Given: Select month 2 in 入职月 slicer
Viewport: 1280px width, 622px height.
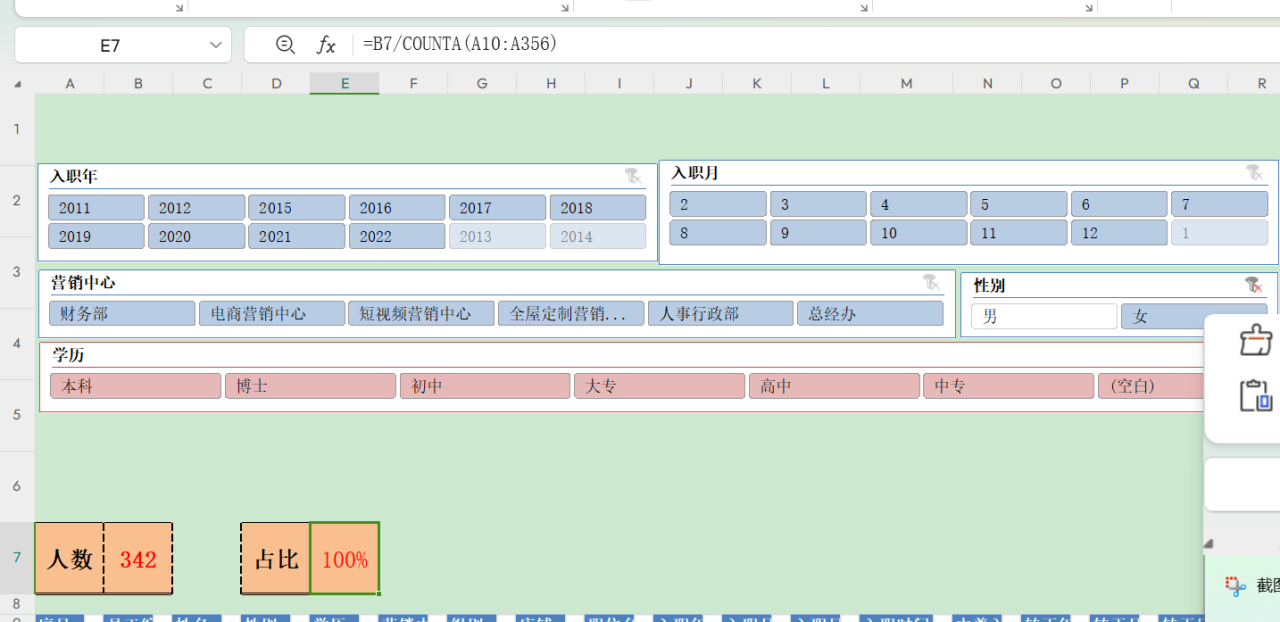Looking at the screenshot, I should click(718, 204).
